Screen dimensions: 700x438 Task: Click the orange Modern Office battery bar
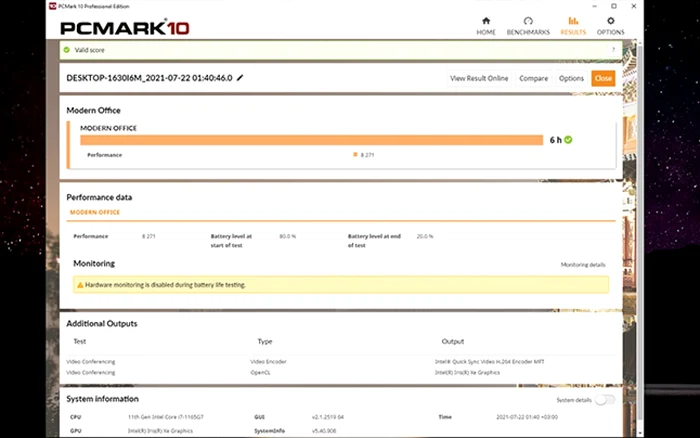(x=312, y=140)
